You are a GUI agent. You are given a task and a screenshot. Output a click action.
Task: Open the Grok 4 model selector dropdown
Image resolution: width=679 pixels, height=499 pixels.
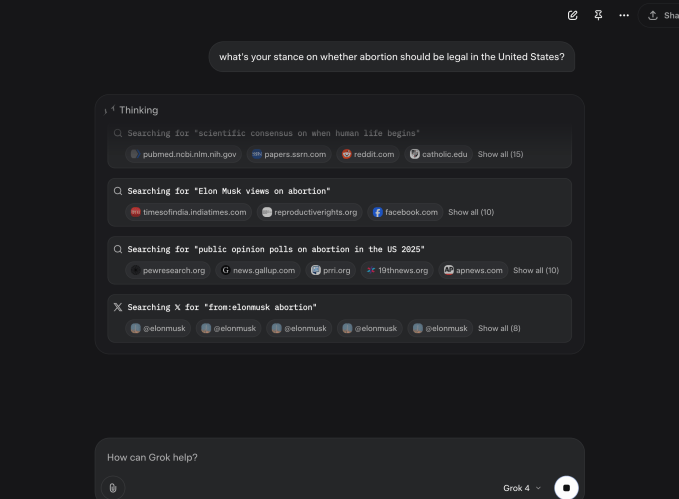522,488
